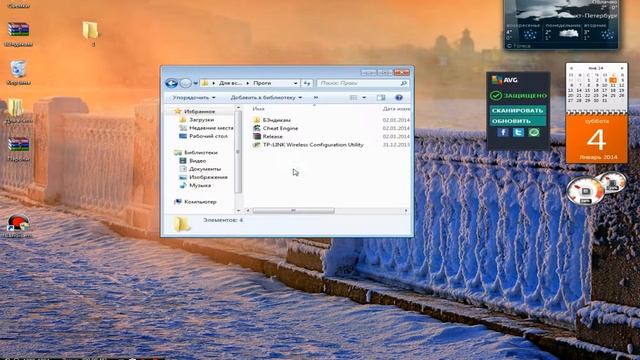Select day 15 in the calendar gadget
Screen dimensions: 640x360
(x=587, y=90)
